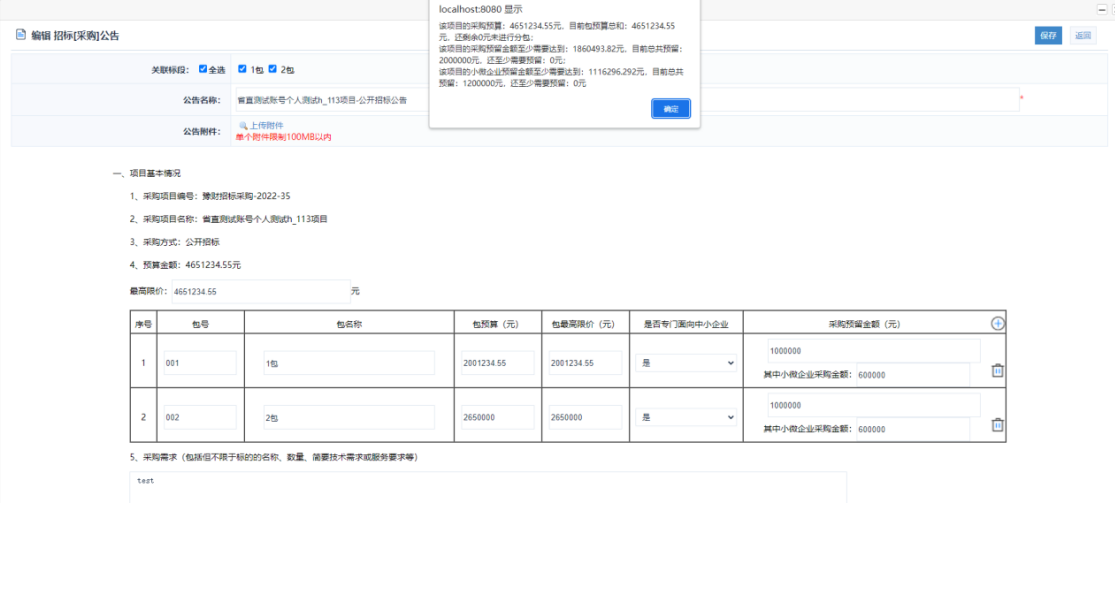The width and height of the screenshot is (1115, 594).
Task: Click the plus icon to add a package row
Action: click(x=997, y=323)
